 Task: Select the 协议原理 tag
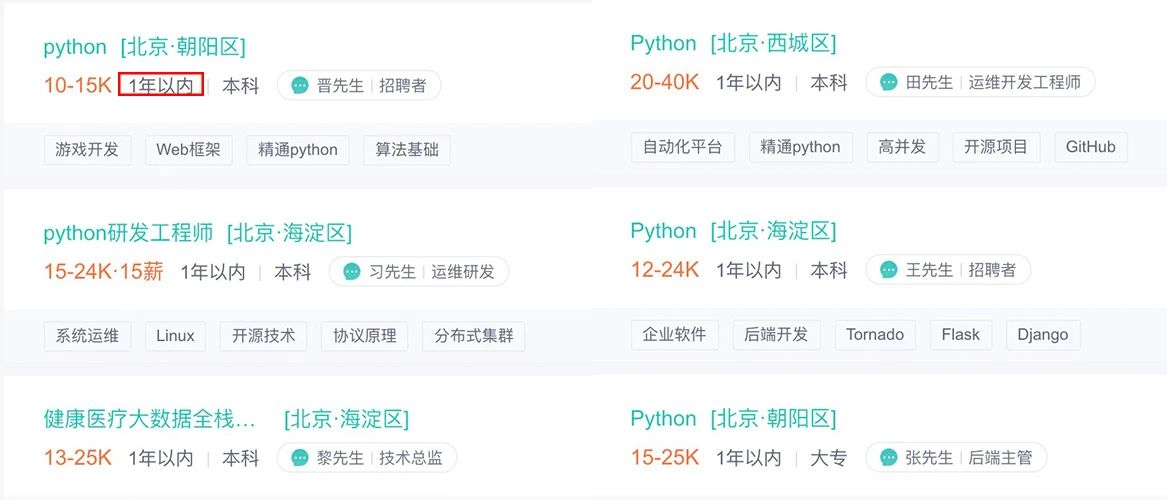point(365,336)
